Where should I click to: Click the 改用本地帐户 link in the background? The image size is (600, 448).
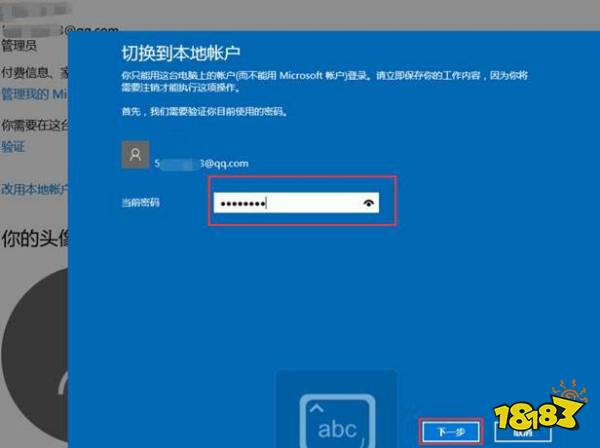click(x=32, y=188)
